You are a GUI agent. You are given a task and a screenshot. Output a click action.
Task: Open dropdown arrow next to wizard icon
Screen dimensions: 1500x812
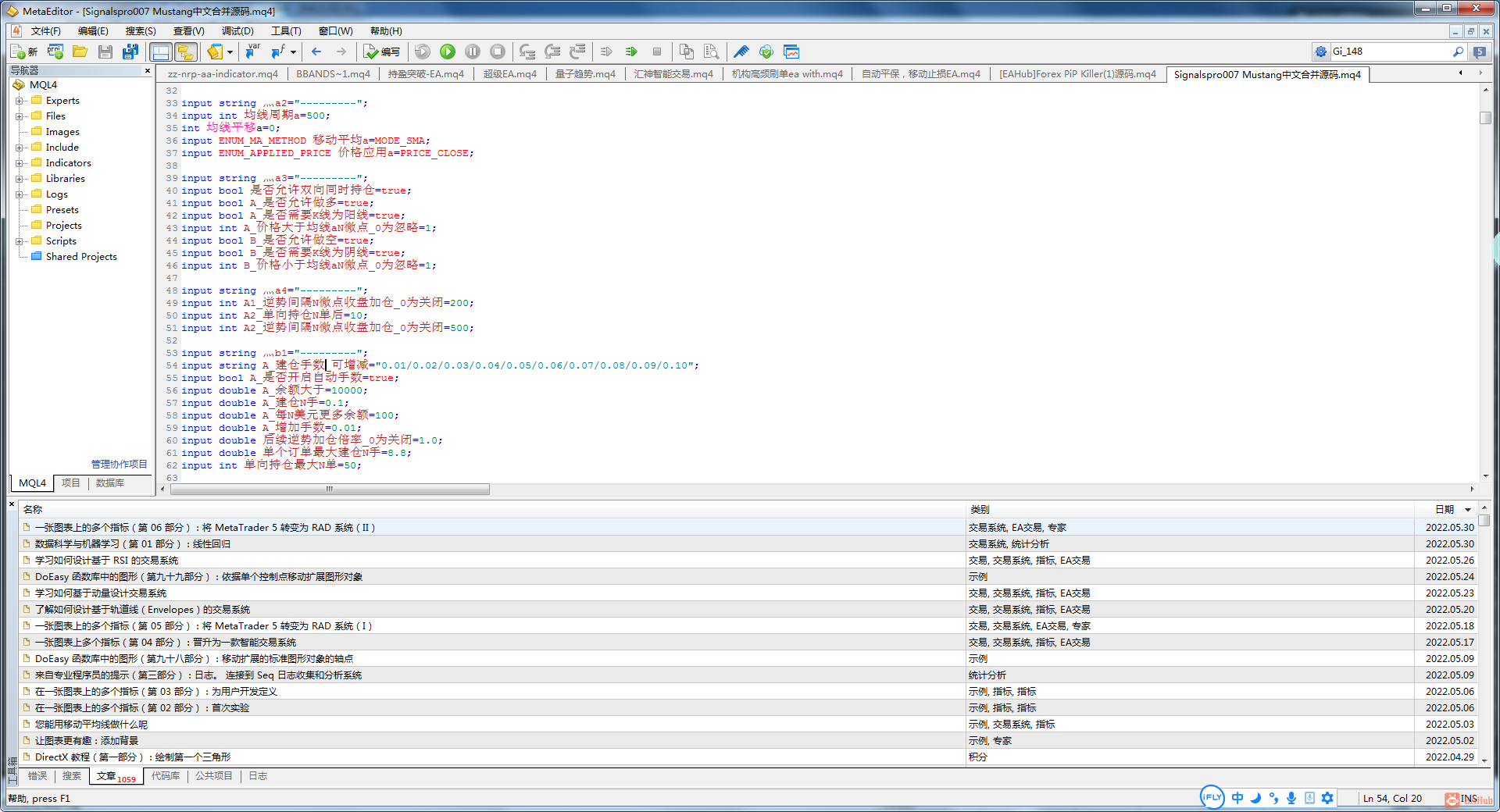(230, 52)
